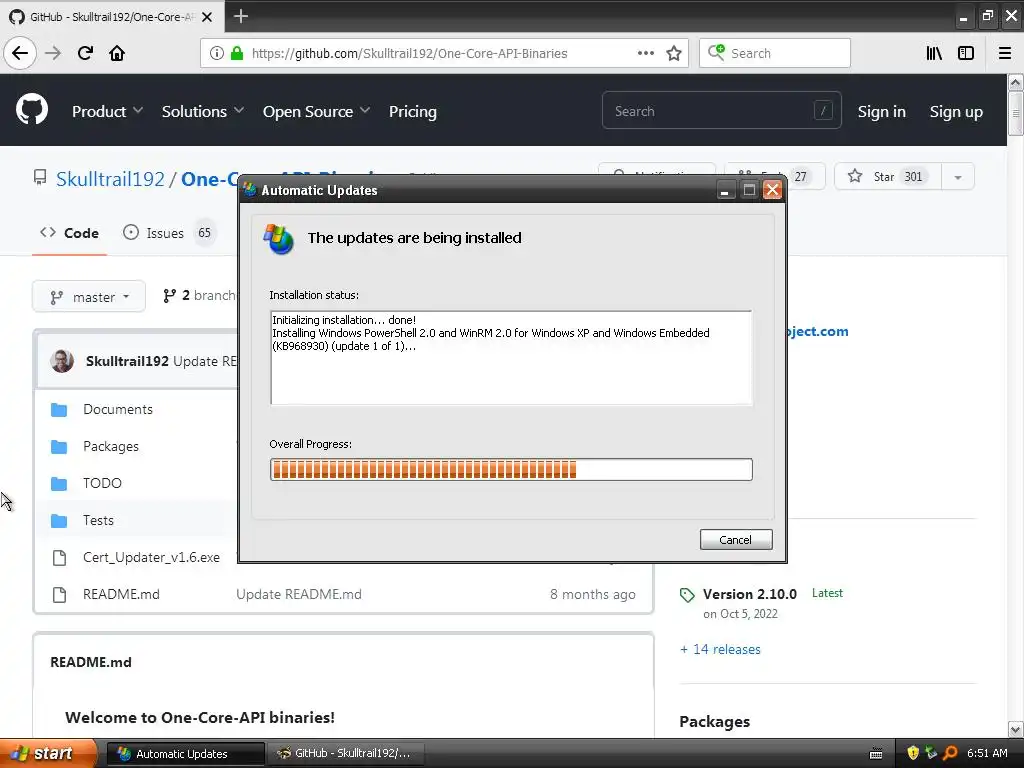Expand the Open Source dropdown
This screenshot has width=1024, height=768.
click(316, 112)
